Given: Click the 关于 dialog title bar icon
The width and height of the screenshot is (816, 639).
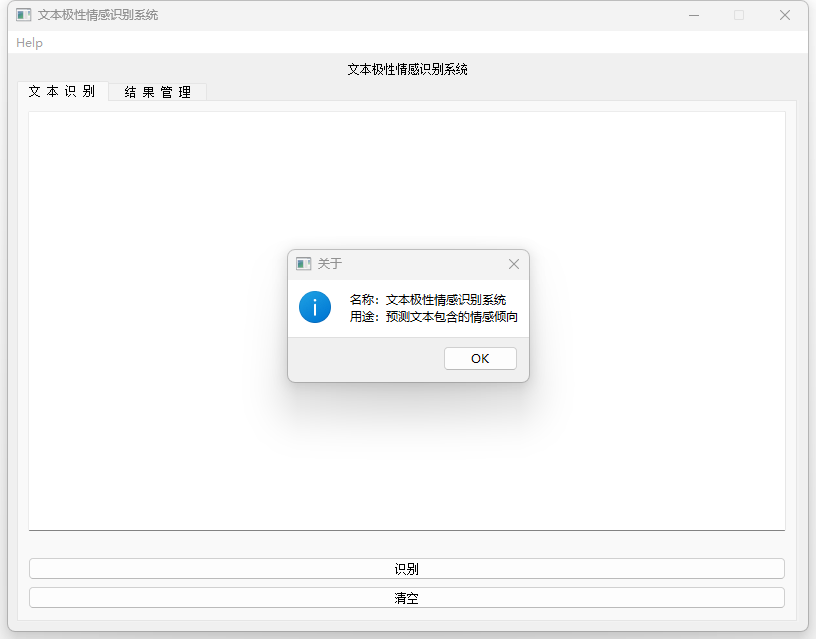Looking at the screenshot, I should coord(304,264).
